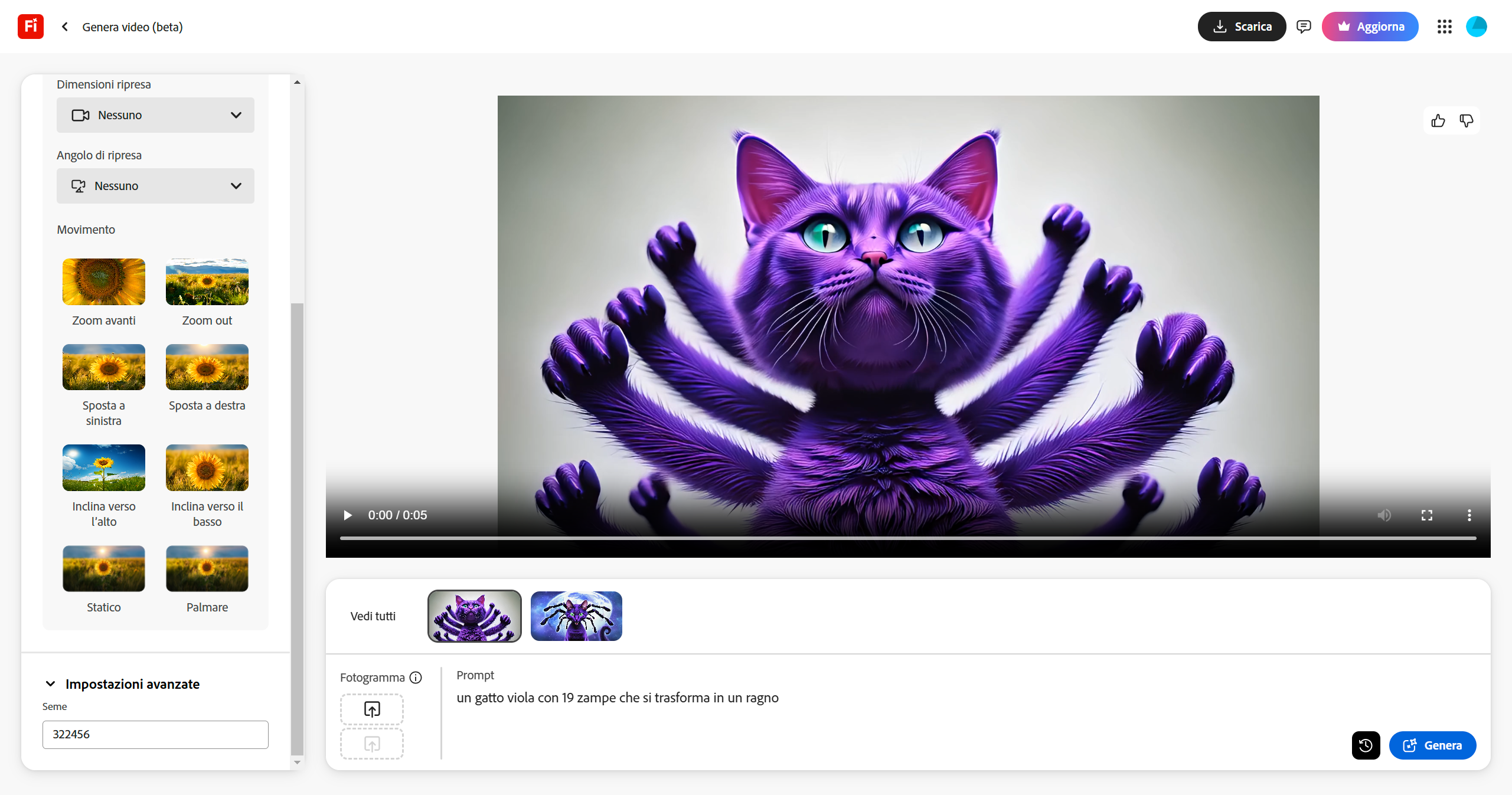Open the feedback comment icon

click(1304, 27)
